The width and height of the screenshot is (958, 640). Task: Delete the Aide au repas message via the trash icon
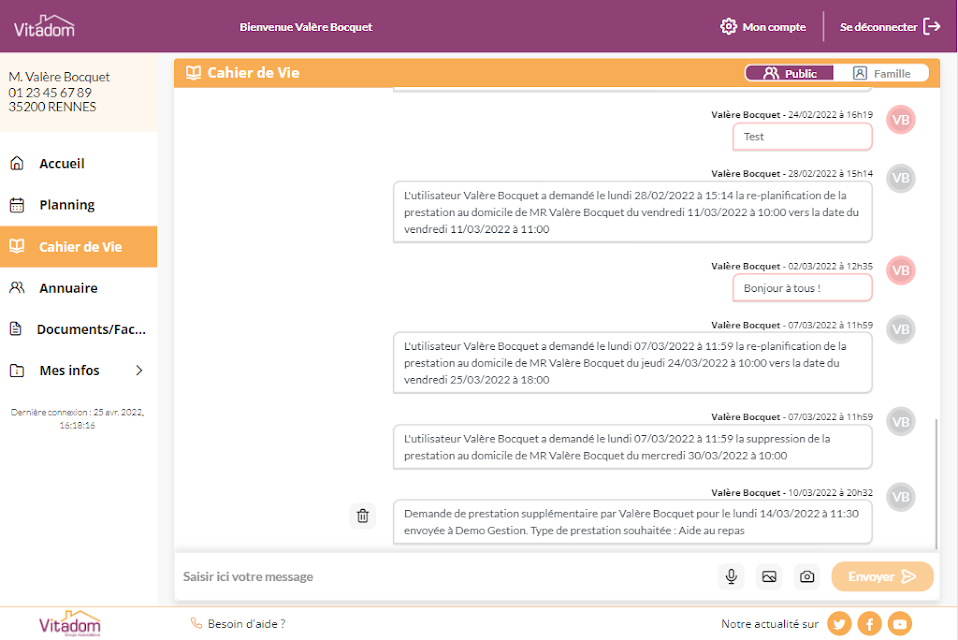point(362,516)
